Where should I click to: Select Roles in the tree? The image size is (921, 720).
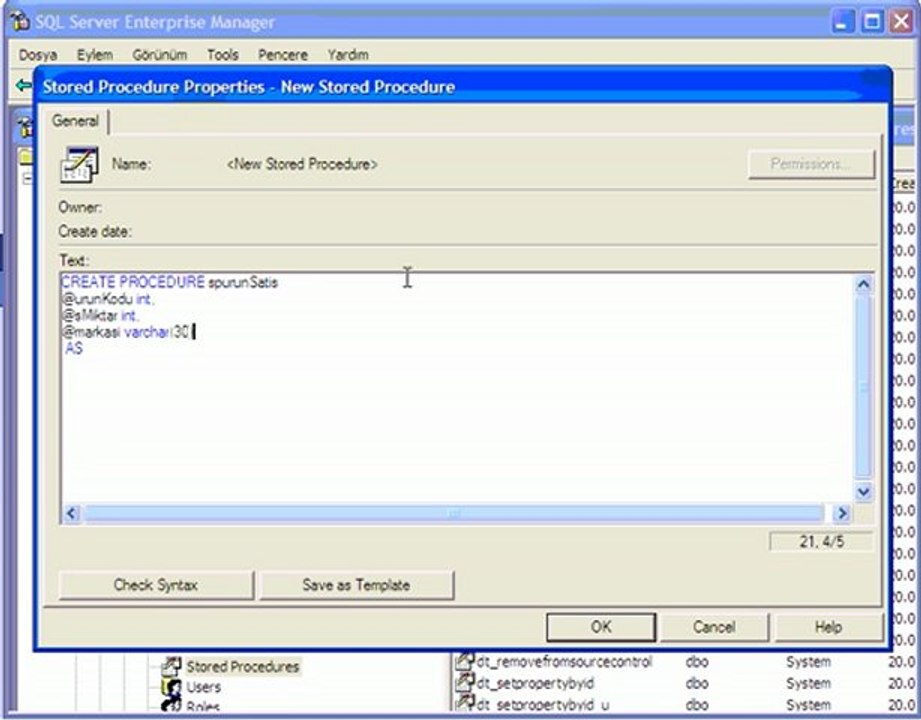(x=203, y=706)
